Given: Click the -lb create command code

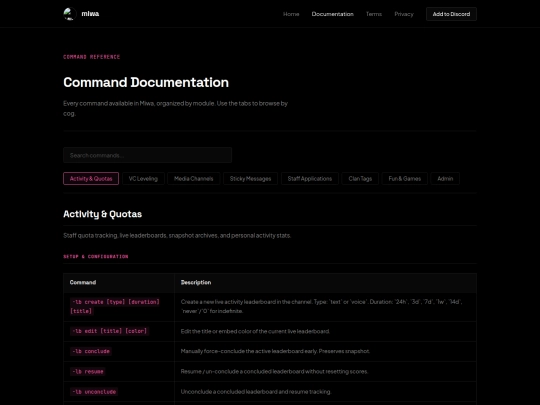Looking at the screenshot, I should (115, 307).
